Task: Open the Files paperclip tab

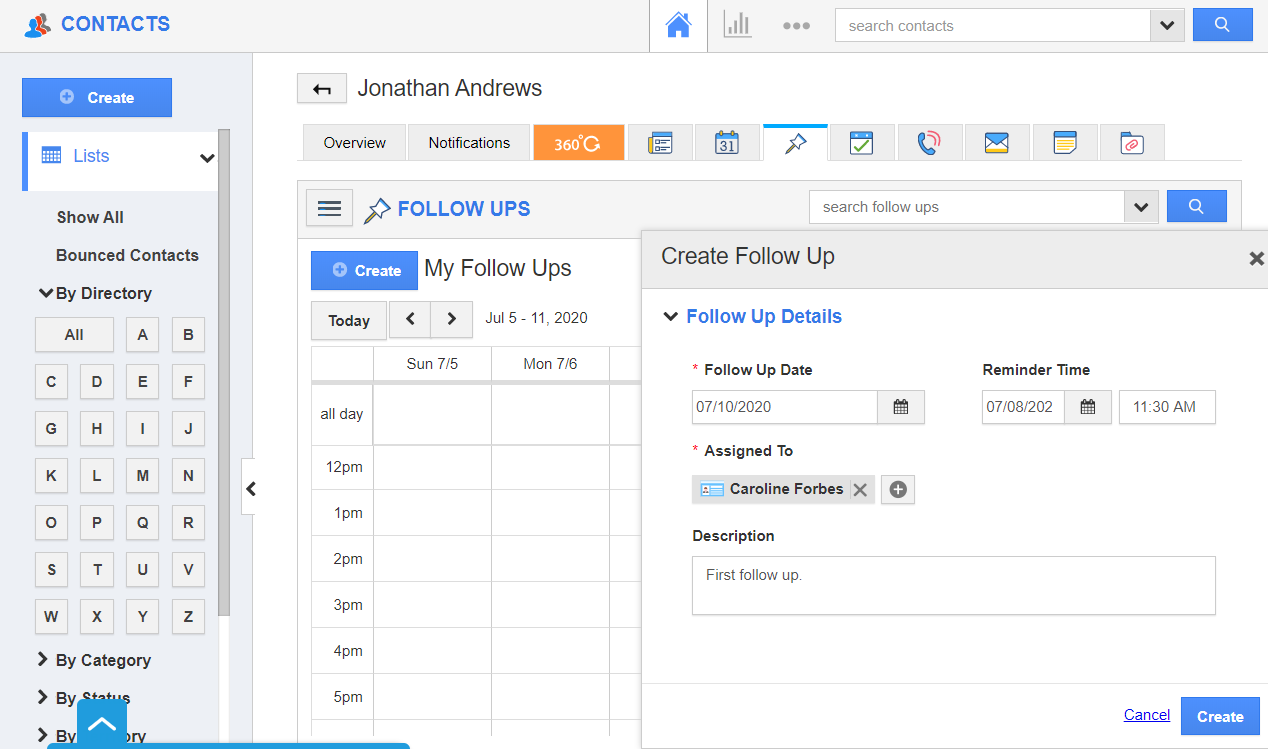Action: 1130,142
